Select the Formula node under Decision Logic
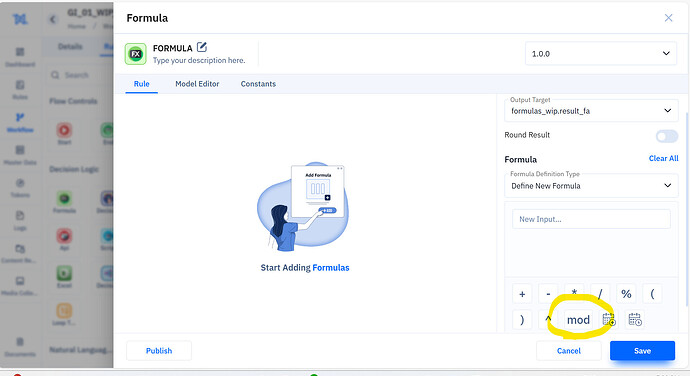The height and width of the screenshot is (376, 690). (64, 202)
